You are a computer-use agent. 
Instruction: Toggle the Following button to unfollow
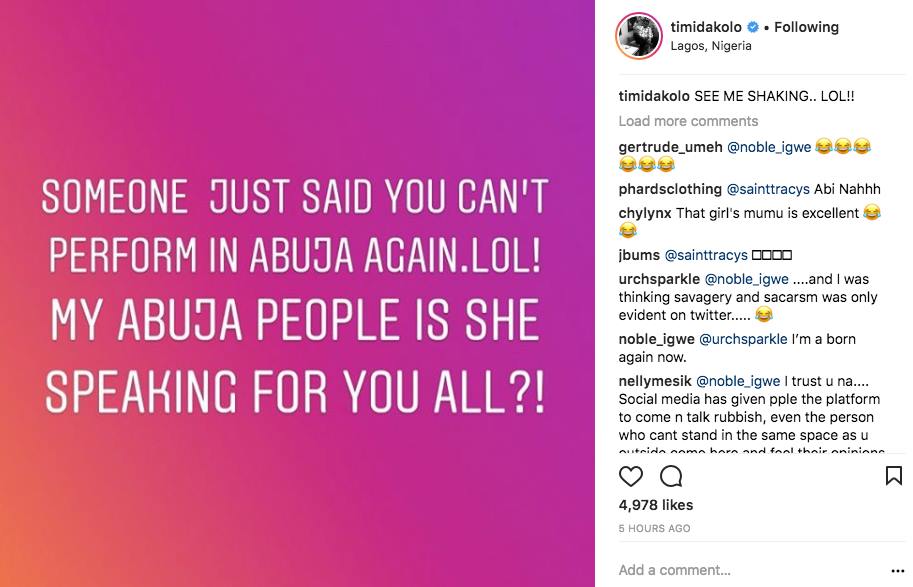806,27
